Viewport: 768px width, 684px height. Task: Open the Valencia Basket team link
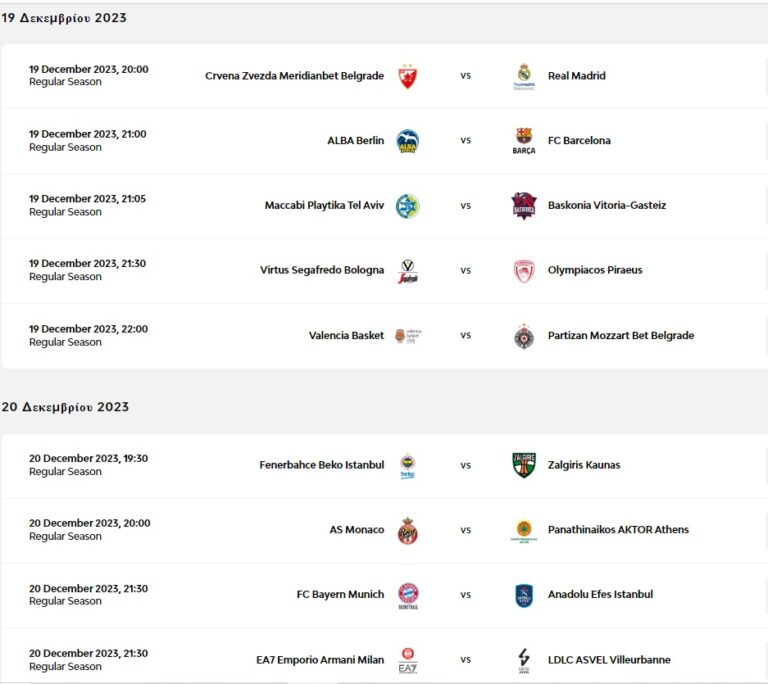point(346,335)
